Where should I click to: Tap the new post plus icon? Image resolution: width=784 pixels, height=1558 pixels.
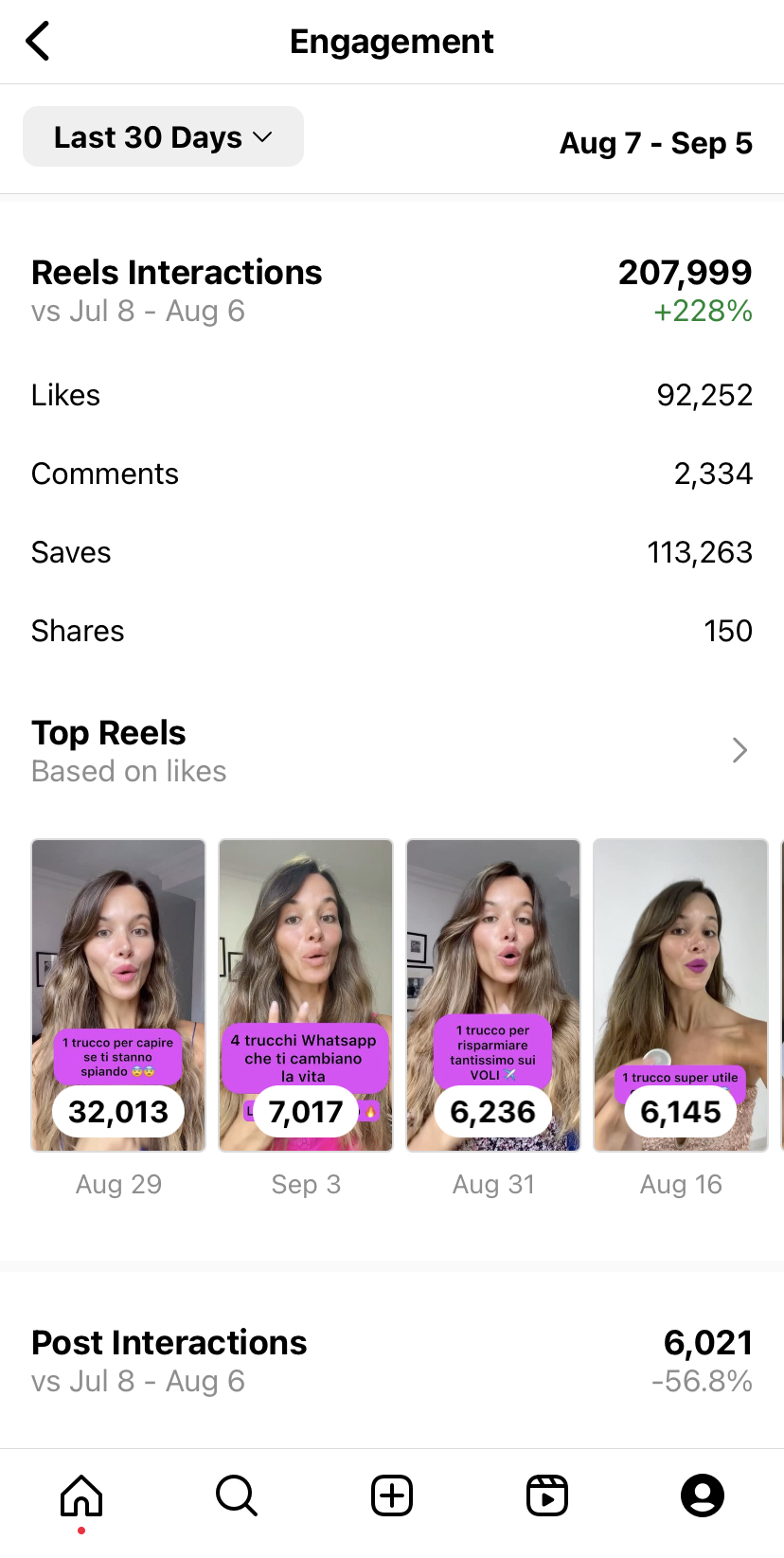click(x=392, y=1496)
